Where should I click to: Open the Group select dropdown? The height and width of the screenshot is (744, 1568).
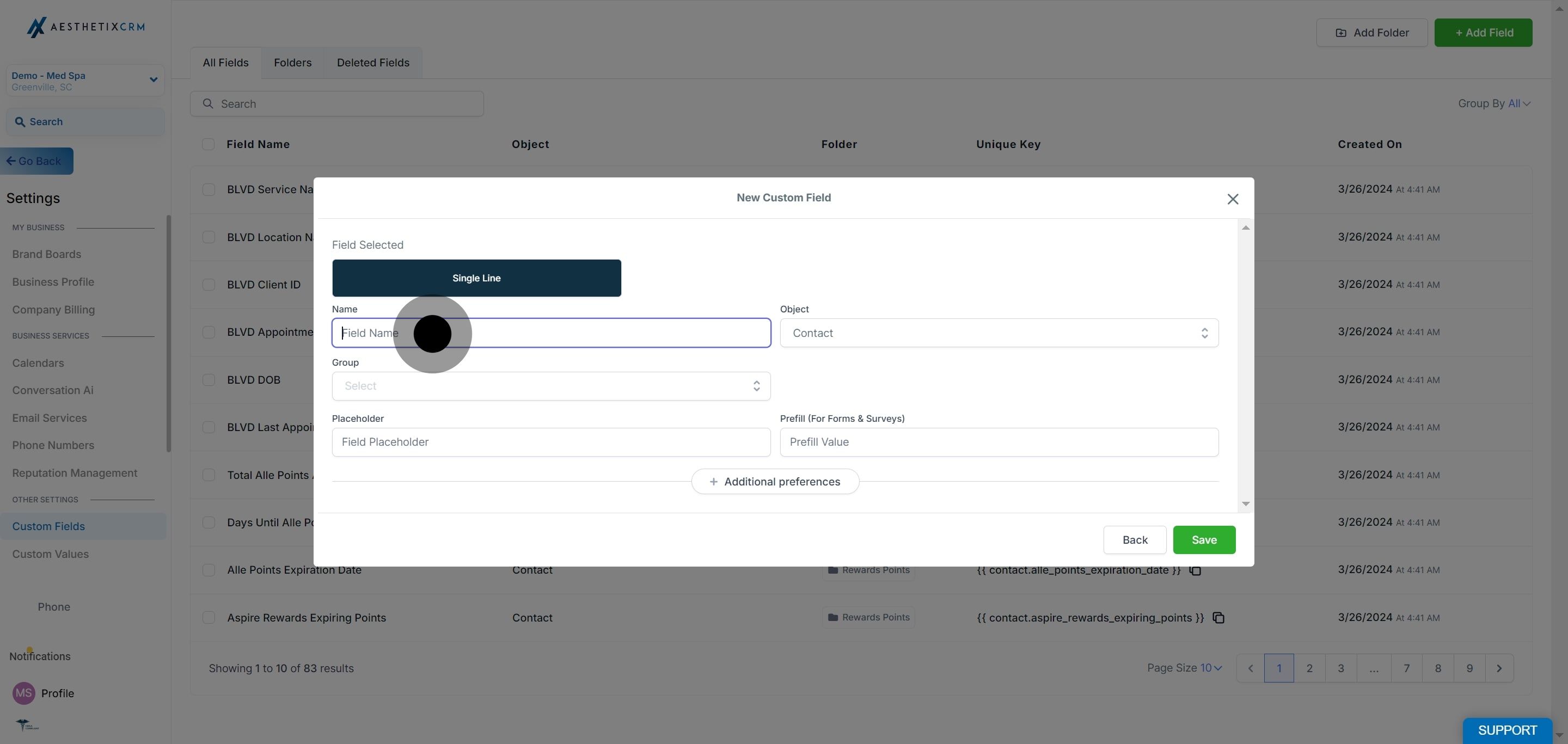(x=551, y=386)
